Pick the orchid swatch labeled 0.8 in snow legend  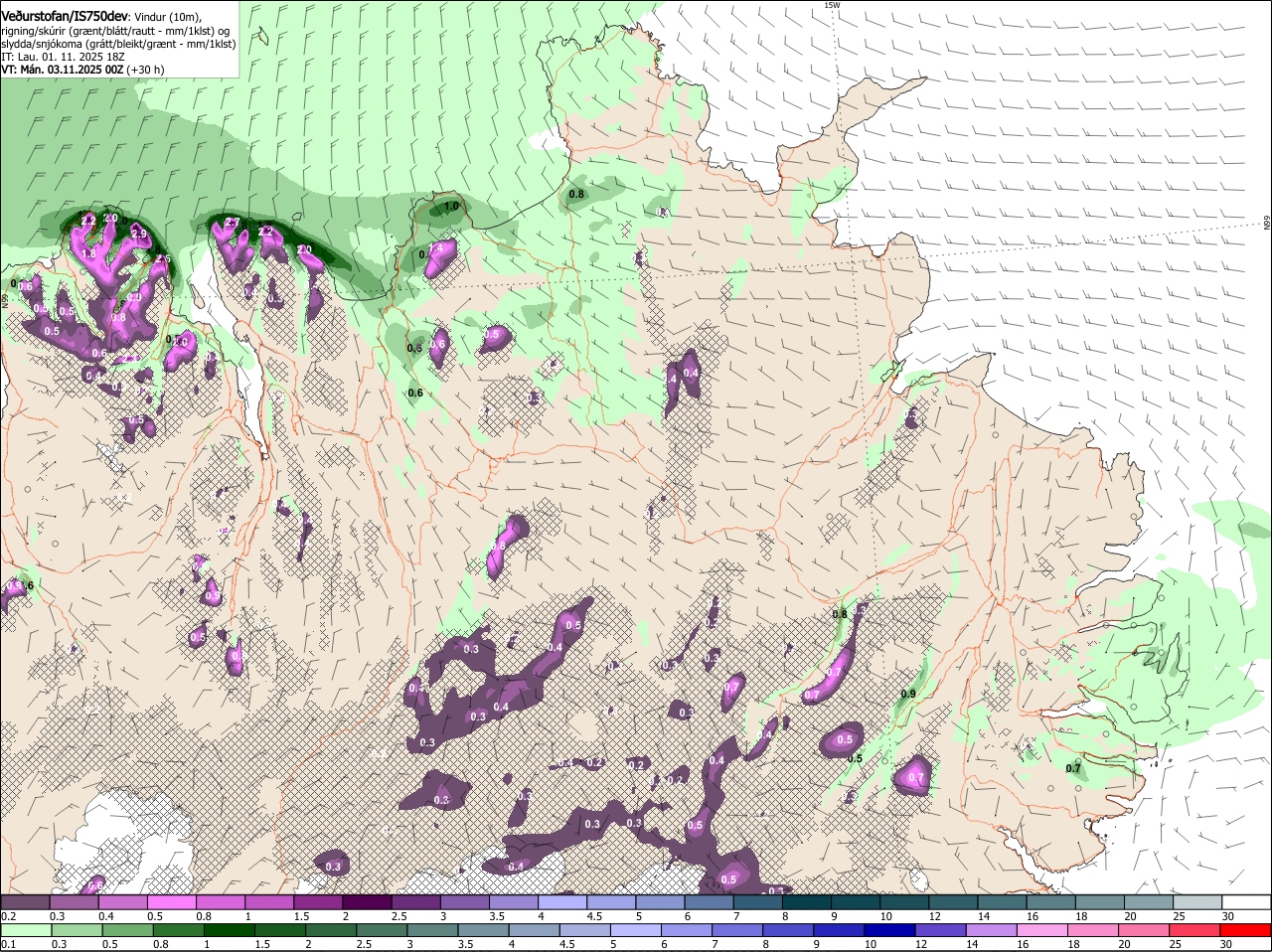click(x=220, y=901)
